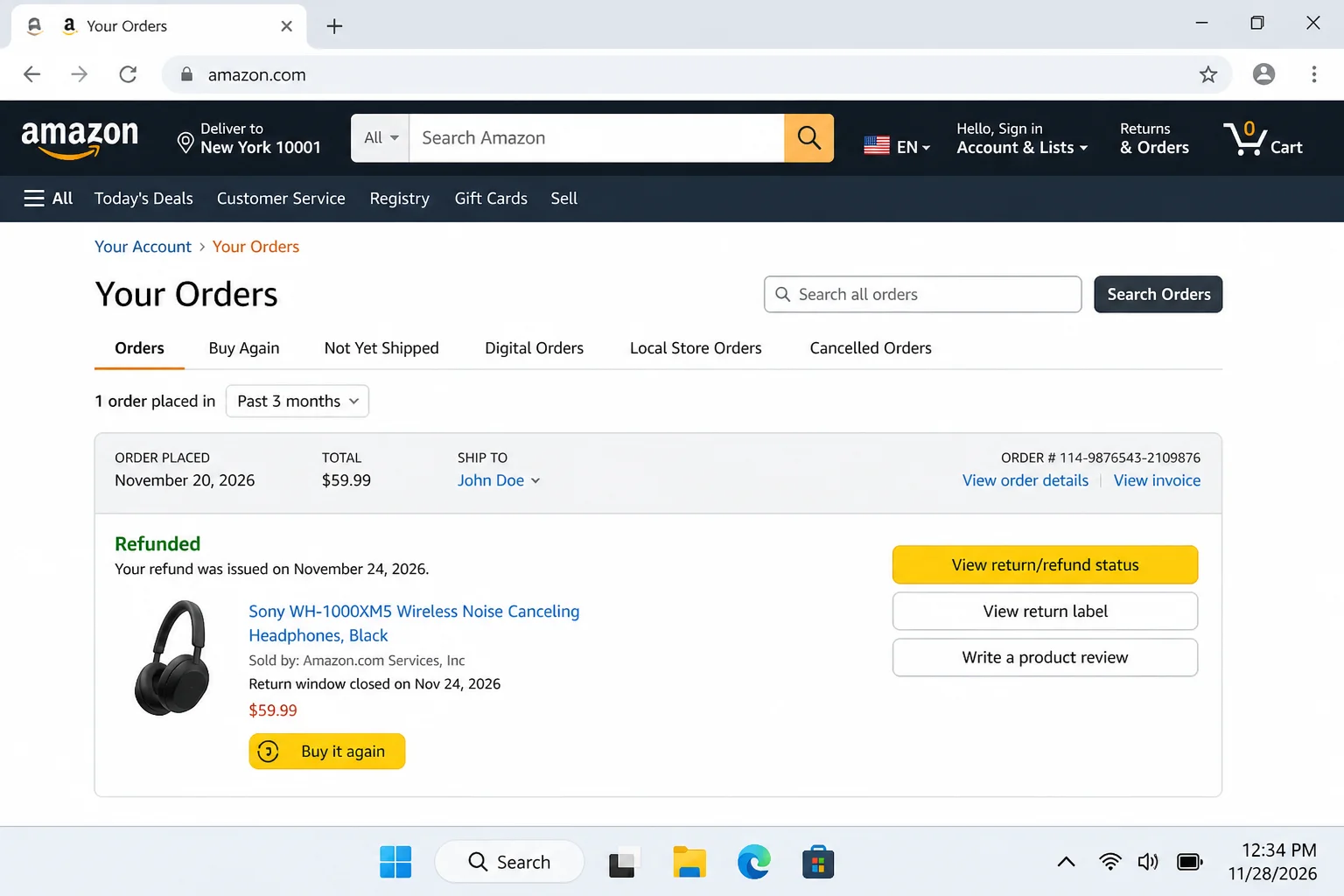Open File Explorer from taskbar
The height and width of the screenshot is (896, 1344).
(689, 862)
